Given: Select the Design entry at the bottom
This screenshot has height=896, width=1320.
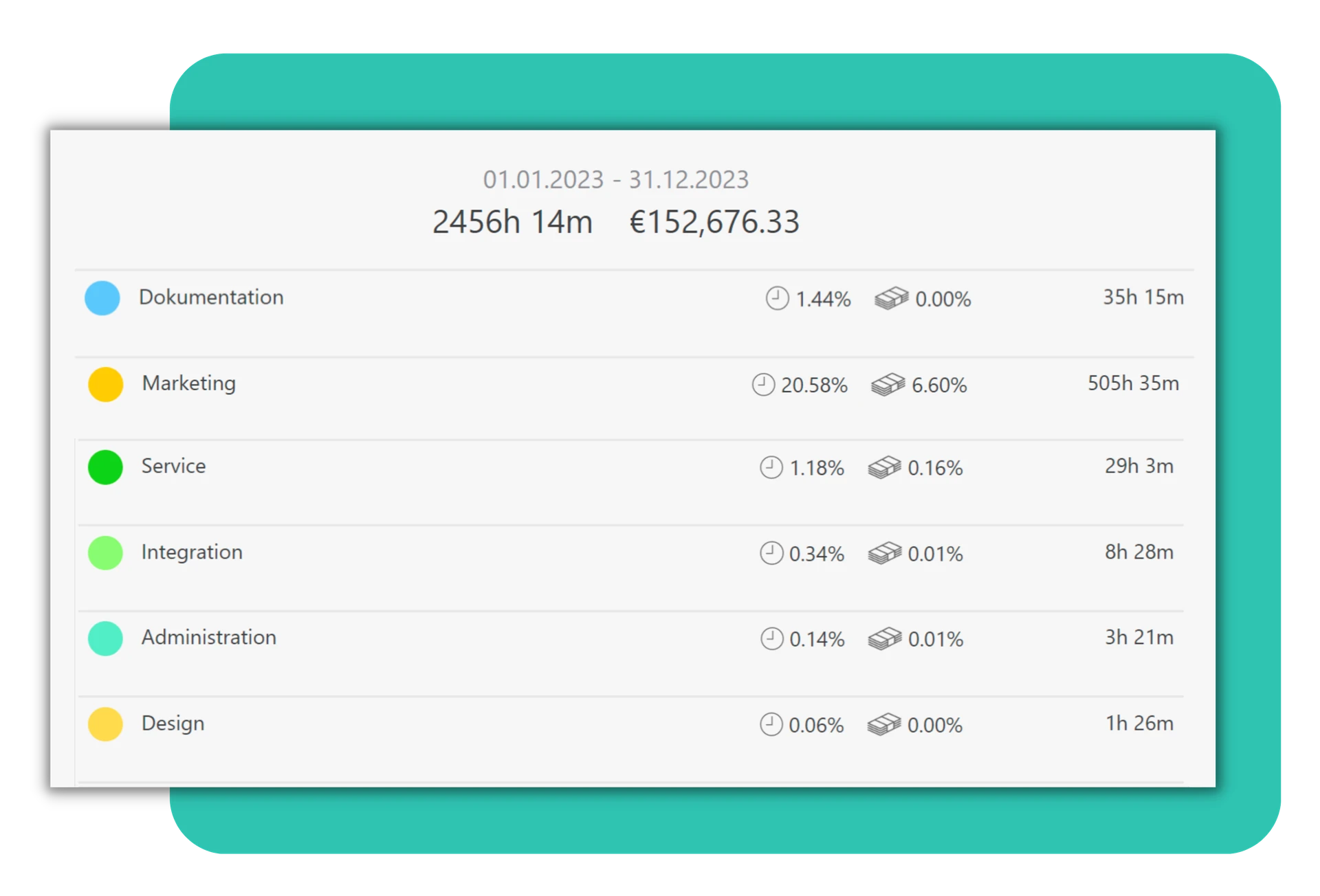Looking at the screenshot, I should pos(481,724).
